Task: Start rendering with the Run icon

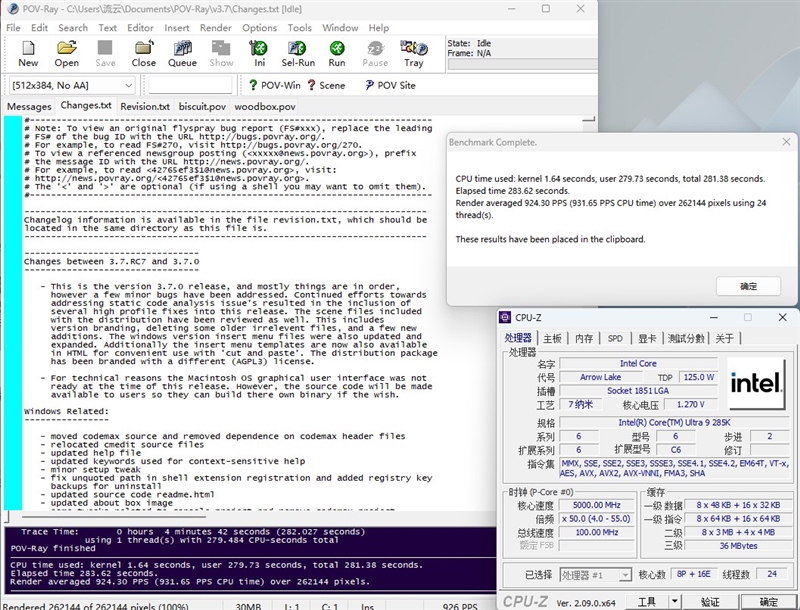Action: 337,53
